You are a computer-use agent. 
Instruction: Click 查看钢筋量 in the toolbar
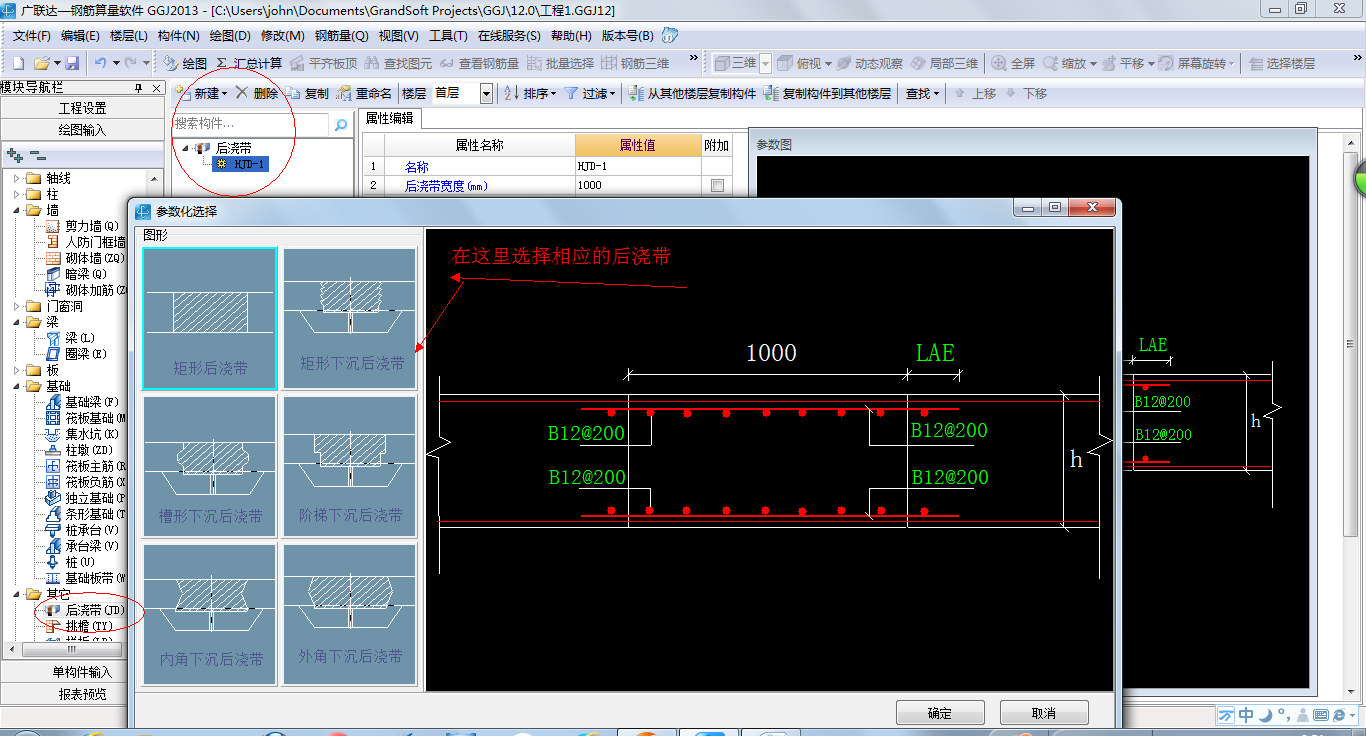pyautogui.click(x=479, y=63)
